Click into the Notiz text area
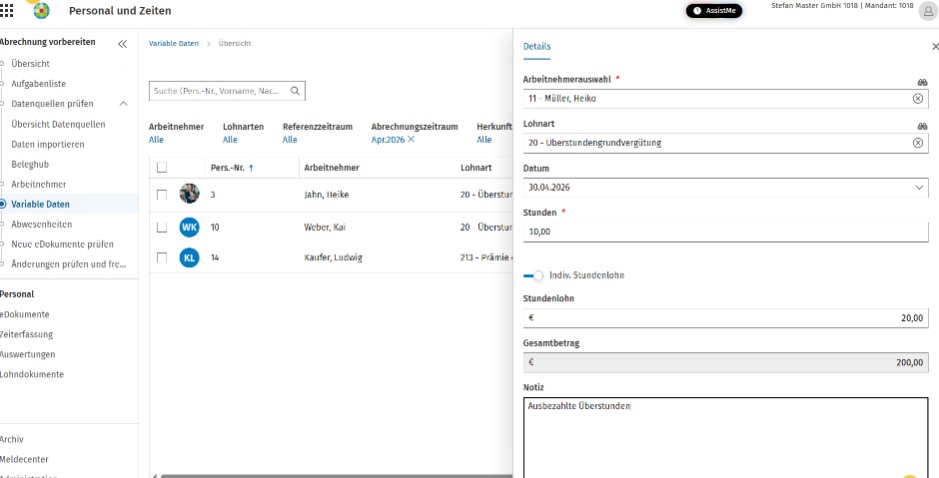This screenshot has height=478, width=939. [x=726, y=437]
